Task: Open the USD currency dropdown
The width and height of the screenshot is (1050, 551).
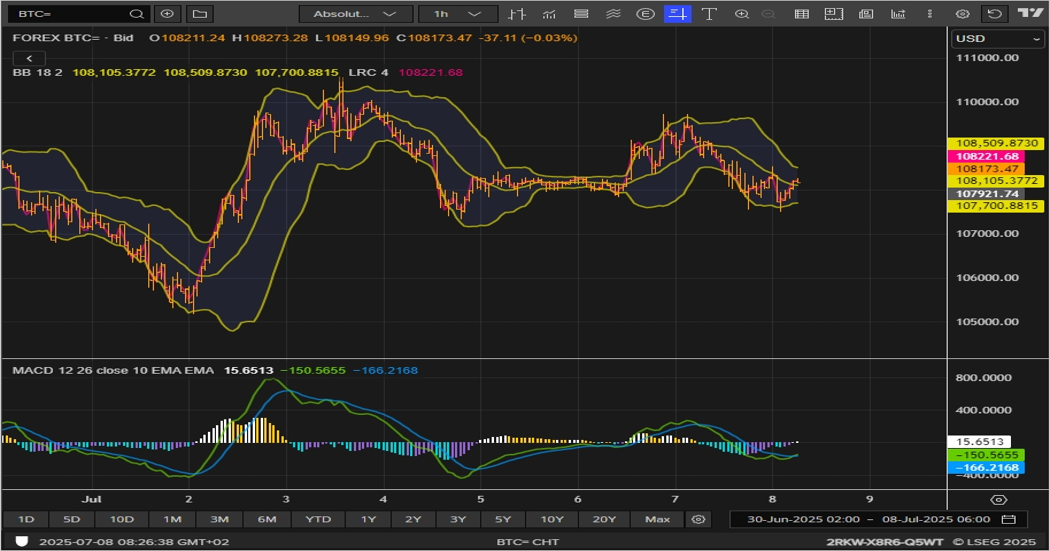Action: pyautogui.click(x=998, y=38)
